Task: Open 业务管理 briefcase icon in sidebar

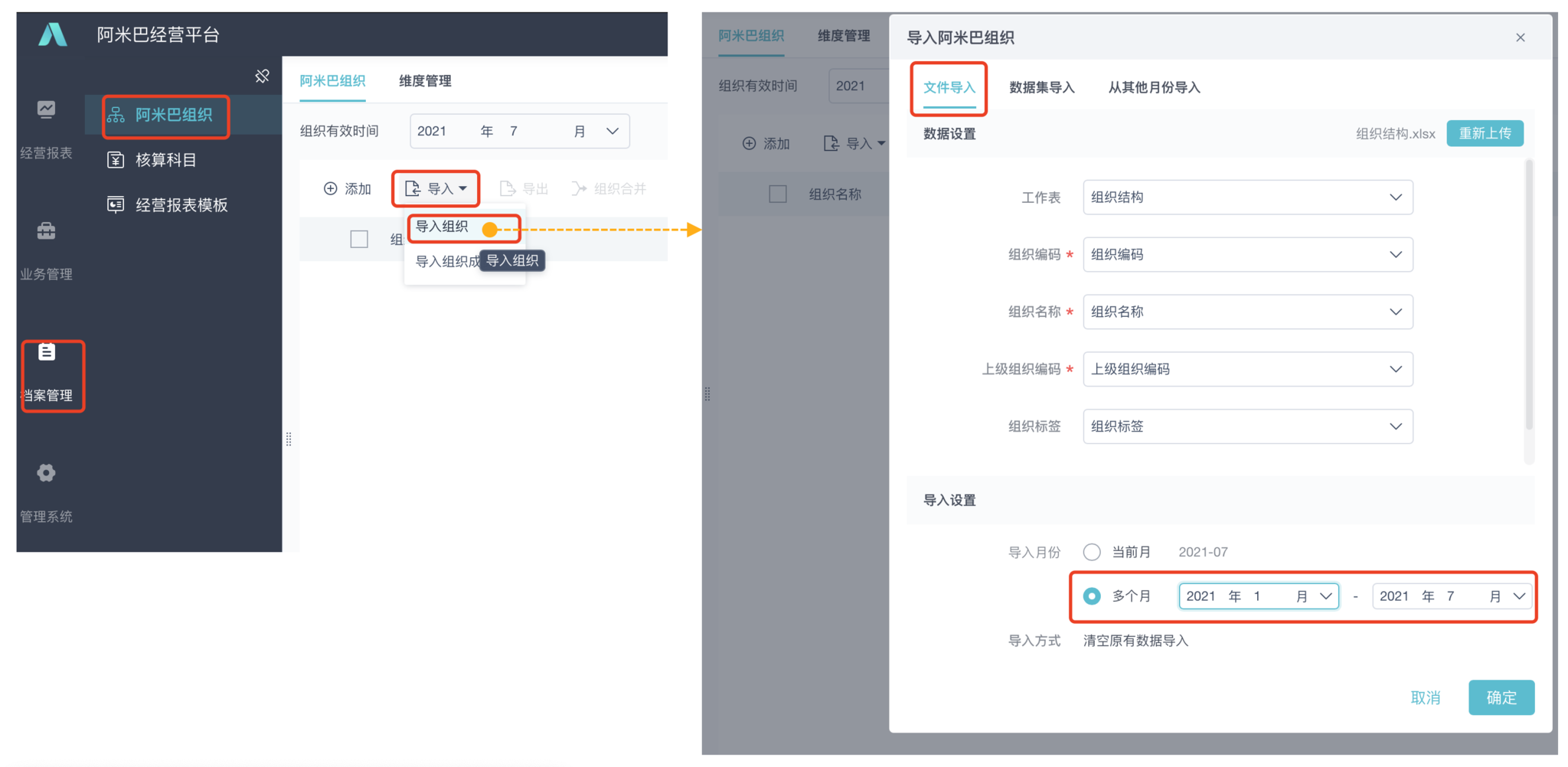Action: (46, 230)
